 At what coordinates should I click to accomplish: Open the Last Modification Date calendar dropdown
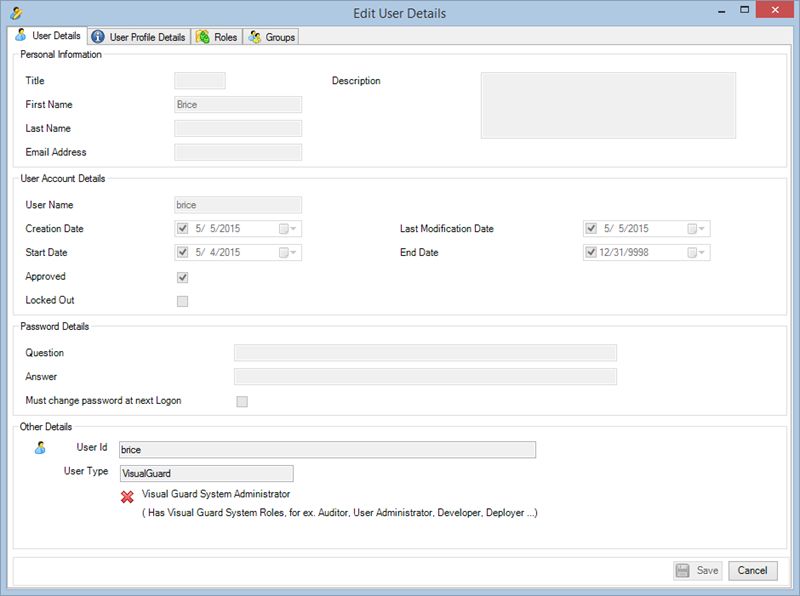696,229
